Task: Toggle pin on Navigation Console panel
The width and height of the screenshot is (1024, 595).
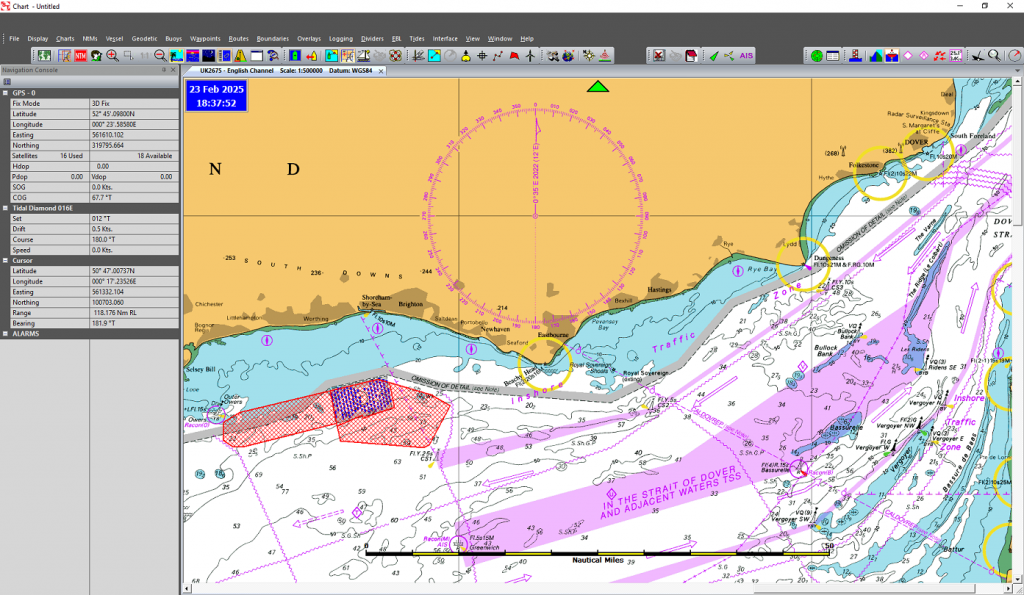Action: [x=163, y=70]
